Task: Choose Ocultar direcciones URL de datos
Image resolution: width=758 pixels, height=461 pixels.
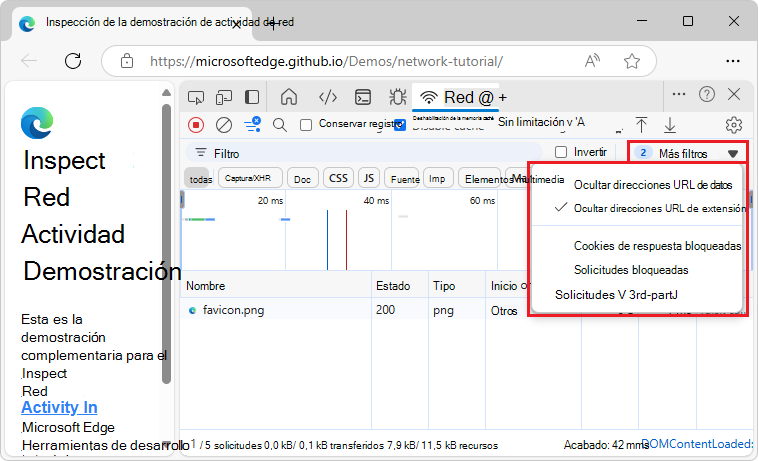Action: 653,185
